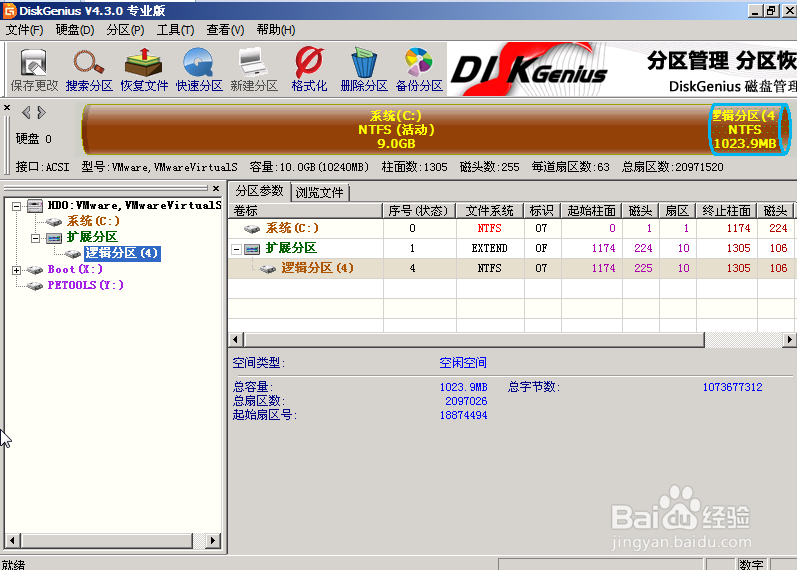Open the 分区(P) menu
Viewport: 797px width, 570px height.
[x=125, y=30]
